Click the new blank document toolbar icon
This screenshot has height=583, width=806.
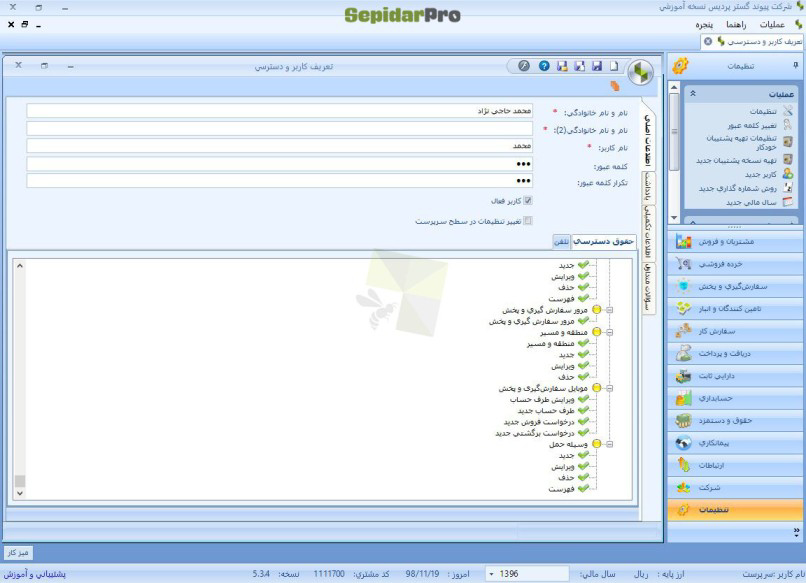coord(614,66)
